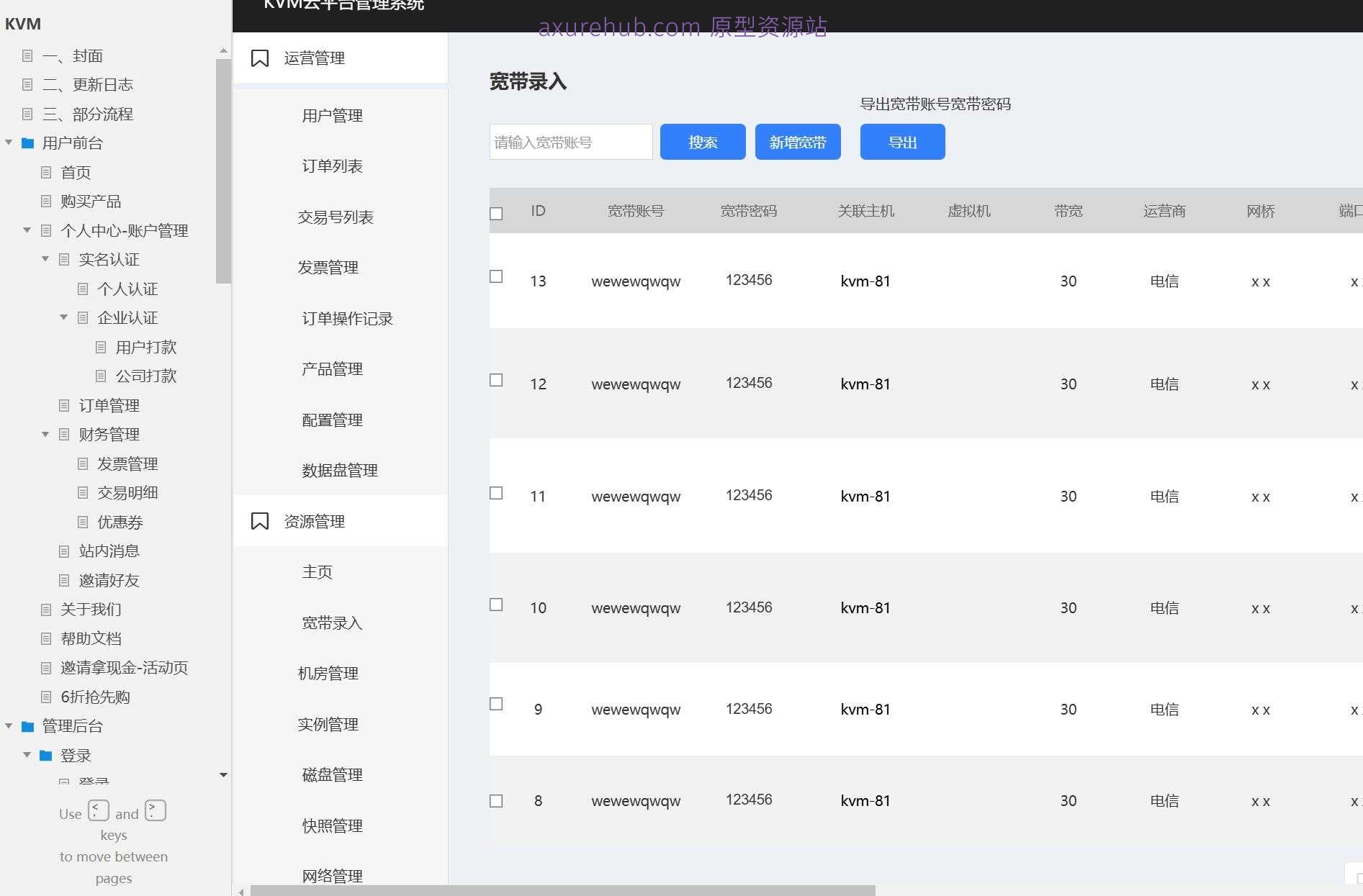Screen dimensions: 1363x896
Task: Check the checkbox for row ID 13
Action: click(496, 276)
